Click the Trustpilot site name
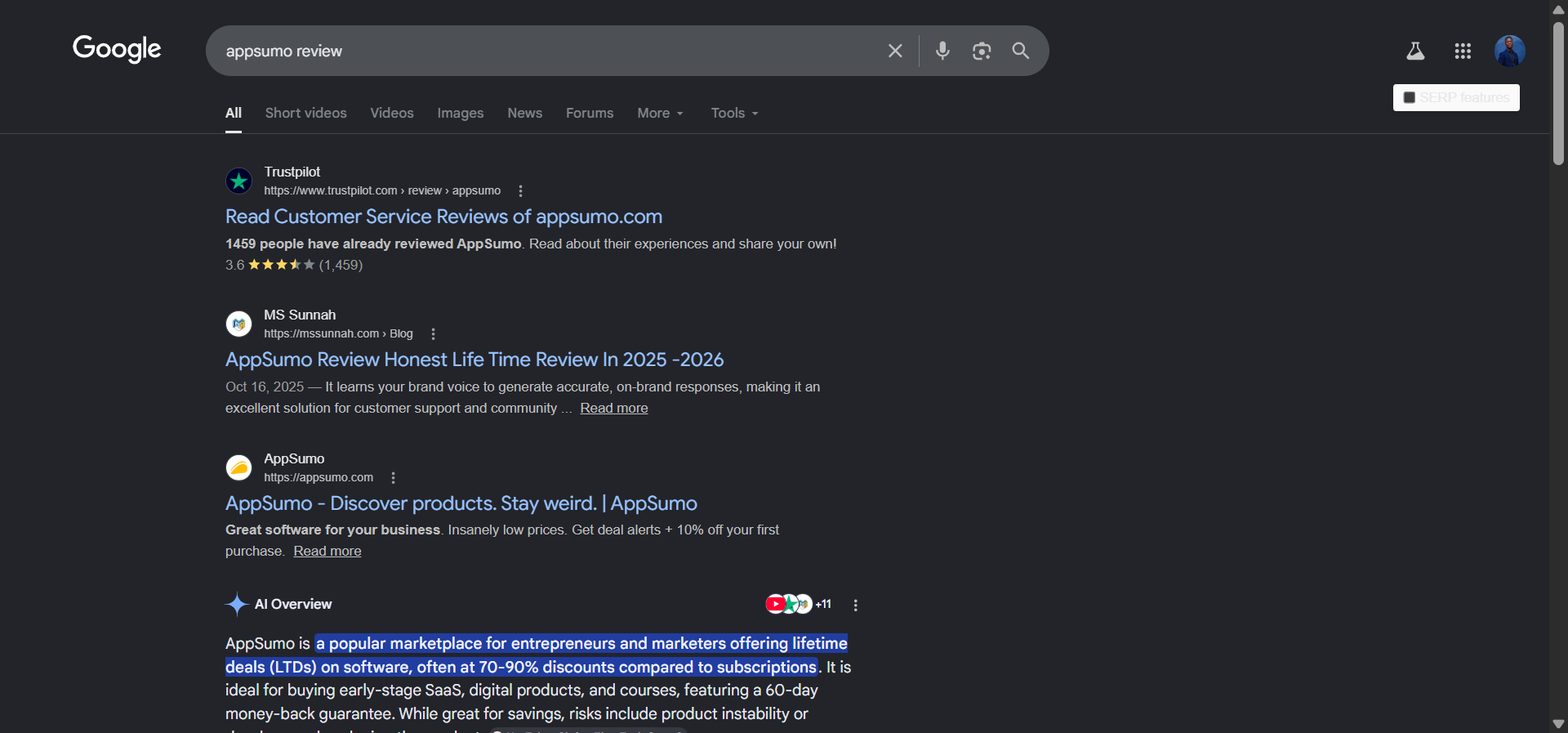 coord(292,172)
